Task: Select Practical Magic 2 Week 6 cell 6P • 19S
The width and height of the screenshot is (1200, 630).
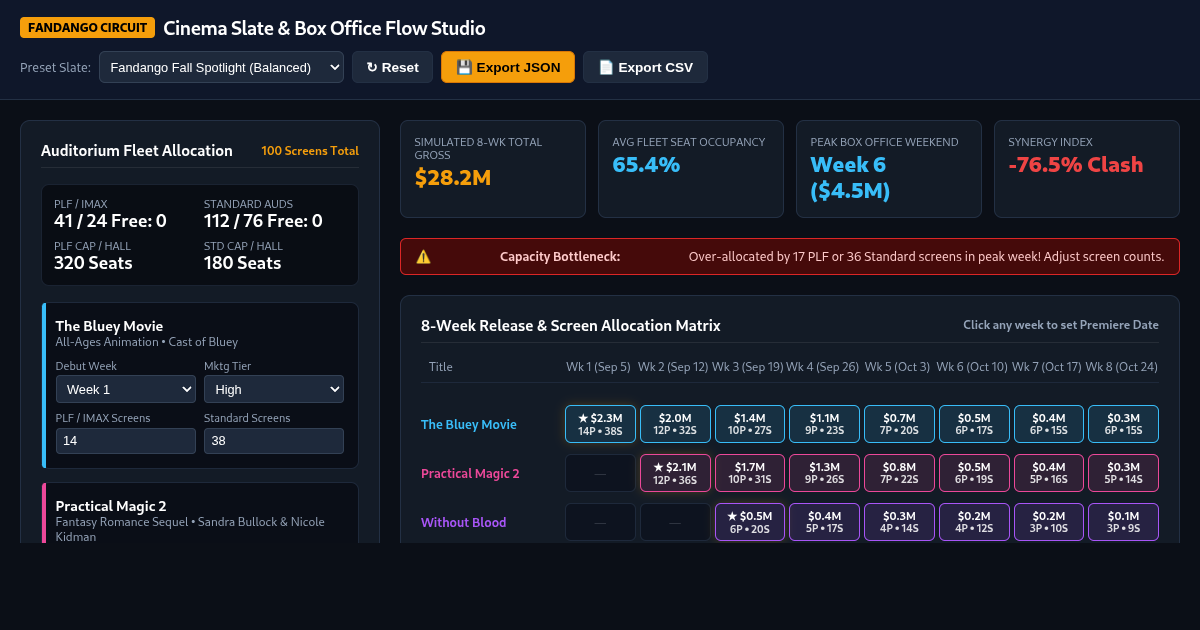Action: pos(974,473)
